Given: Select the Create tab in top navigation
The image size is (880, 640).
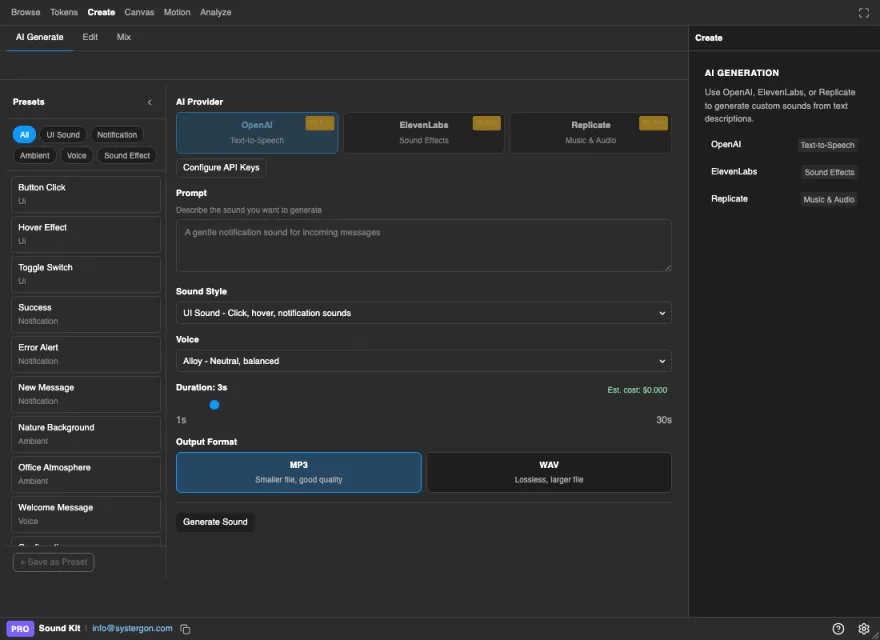Looking at the screenshot, I should 101,12.
